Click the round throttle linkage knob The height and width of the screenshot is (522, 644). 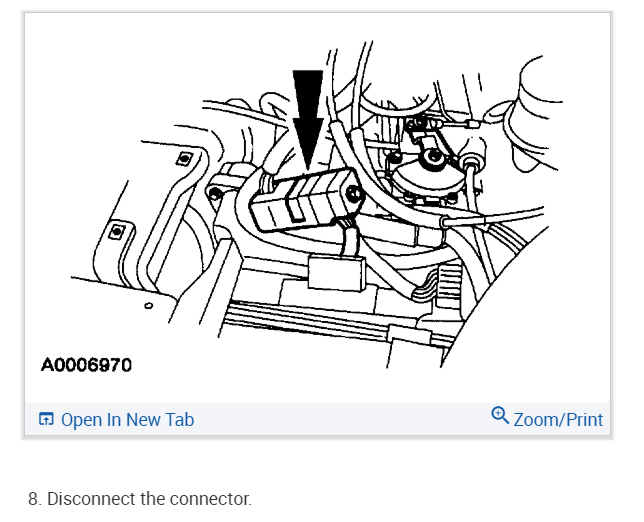435,157
